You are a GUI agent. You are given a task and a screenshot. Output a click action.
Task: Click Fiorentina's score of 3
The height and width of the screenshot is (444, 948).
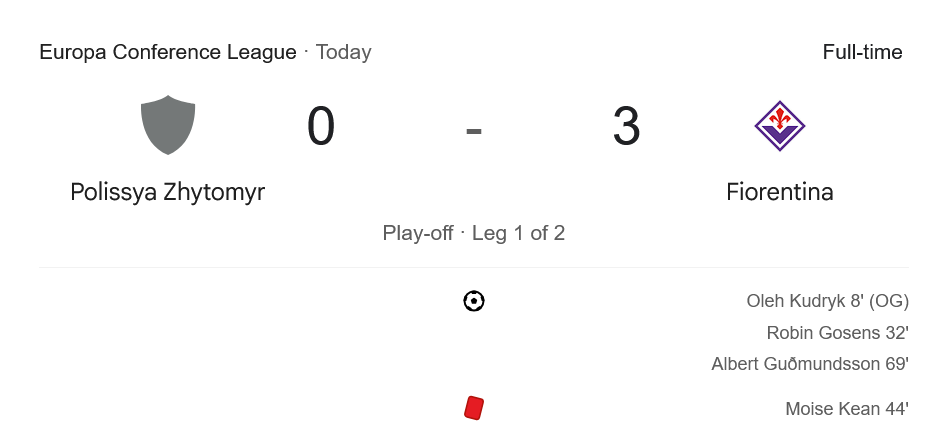tap(626, 126)
